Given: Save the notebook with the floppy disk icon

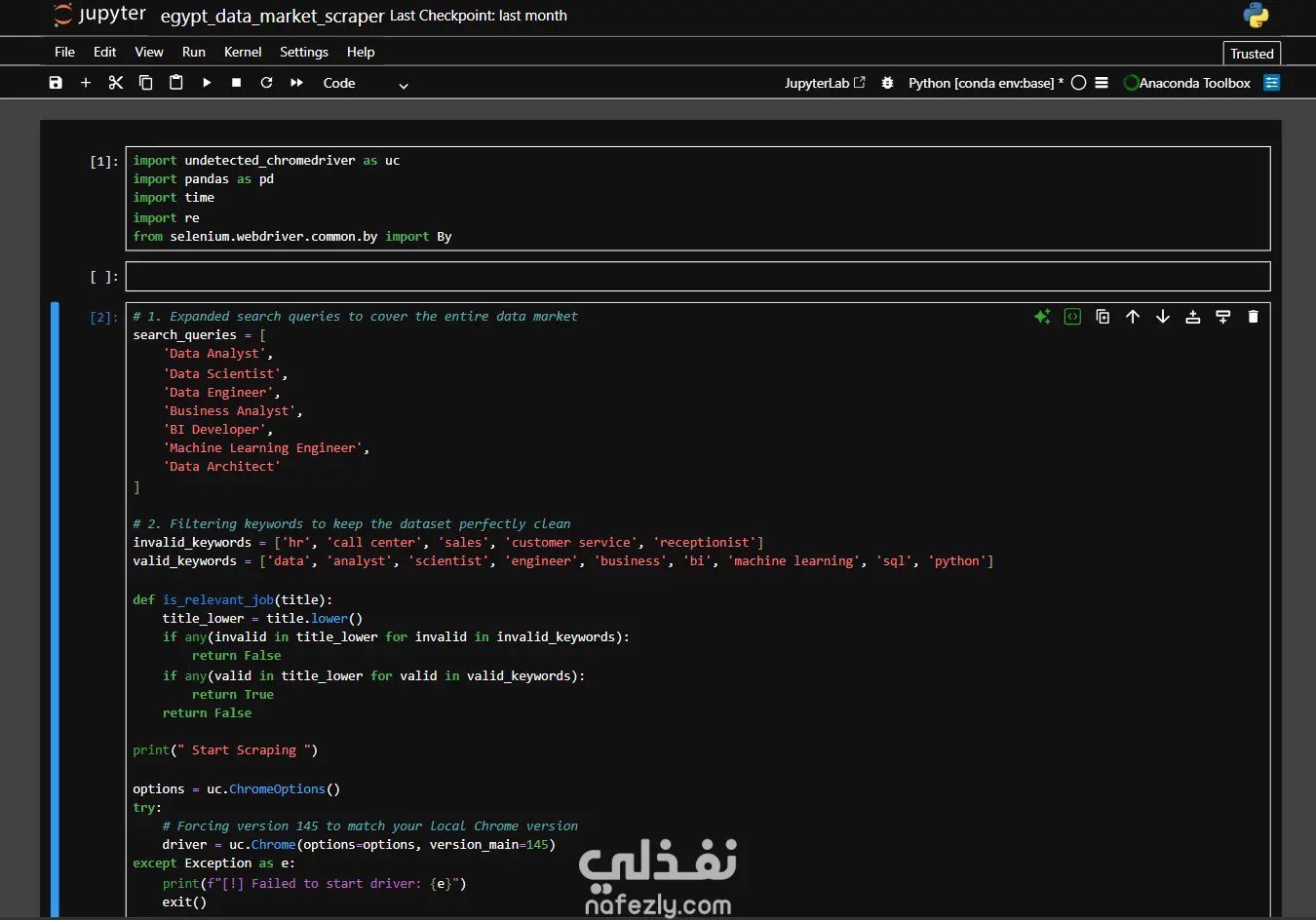Looking at the screenshot, I should click(56, 83).
